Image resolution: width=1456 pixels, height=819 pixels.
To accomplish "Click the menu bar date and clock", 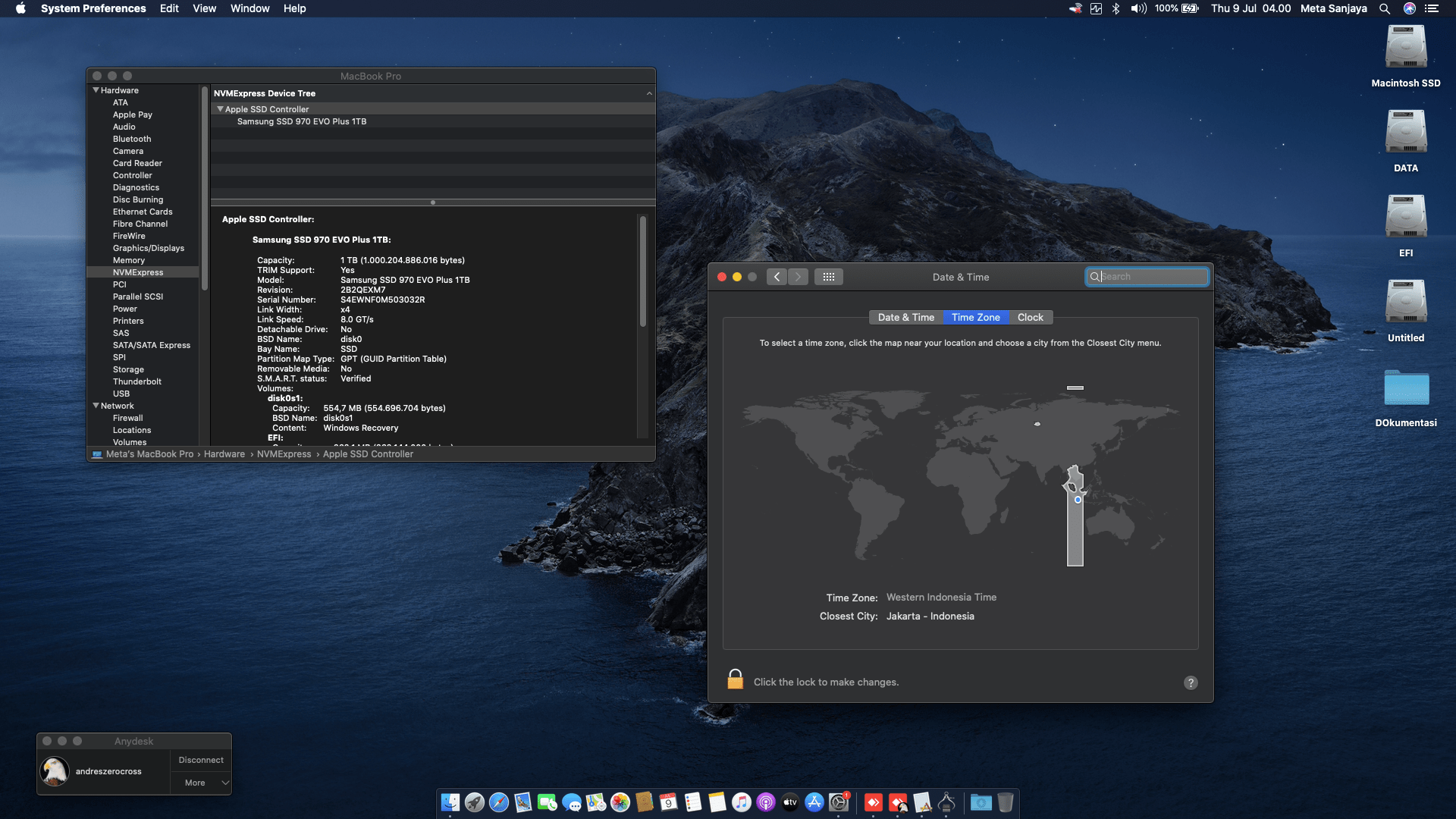I will click(x=1250, y=8).
